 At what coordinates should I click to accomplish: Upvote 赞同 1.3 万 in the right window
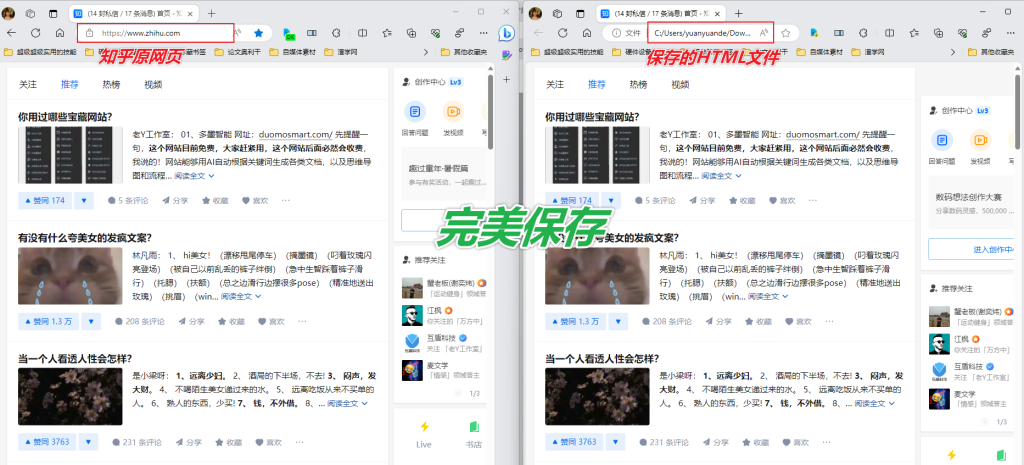coord(576,321)
